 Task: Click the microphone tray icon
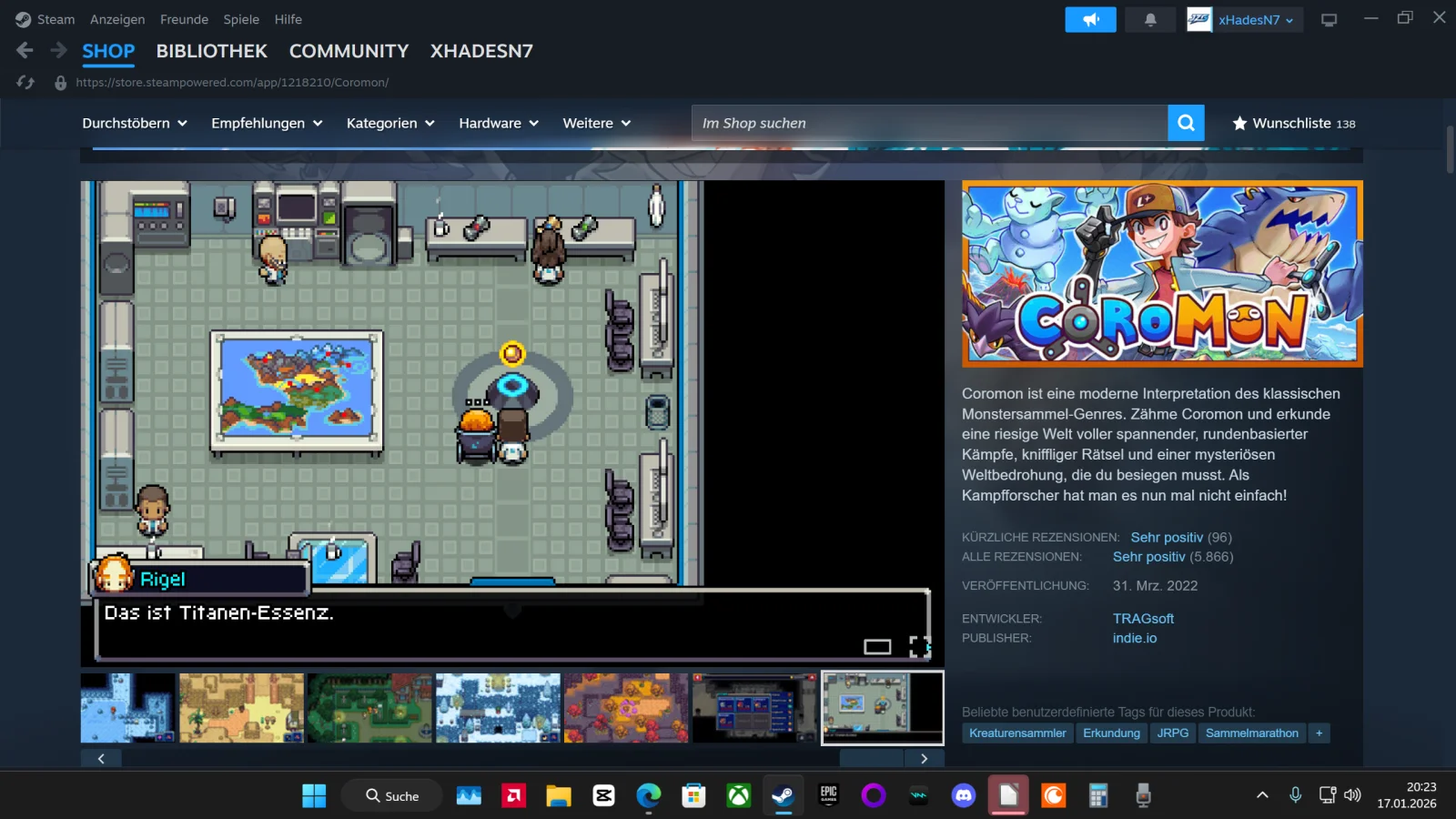point(1295,795)
